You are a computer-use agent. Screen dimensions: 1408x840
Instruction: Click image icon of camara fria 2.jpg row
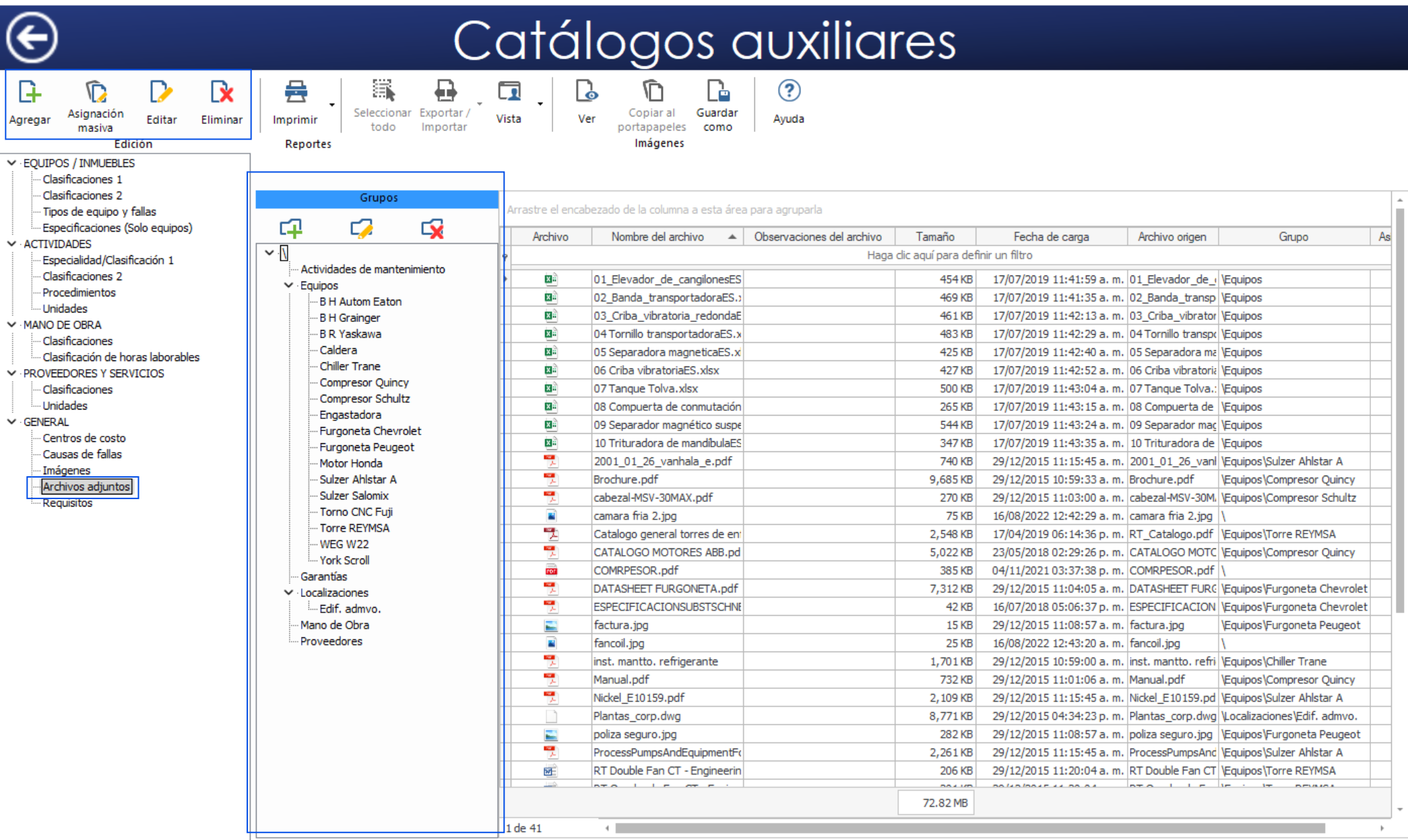tap(550, 516)
